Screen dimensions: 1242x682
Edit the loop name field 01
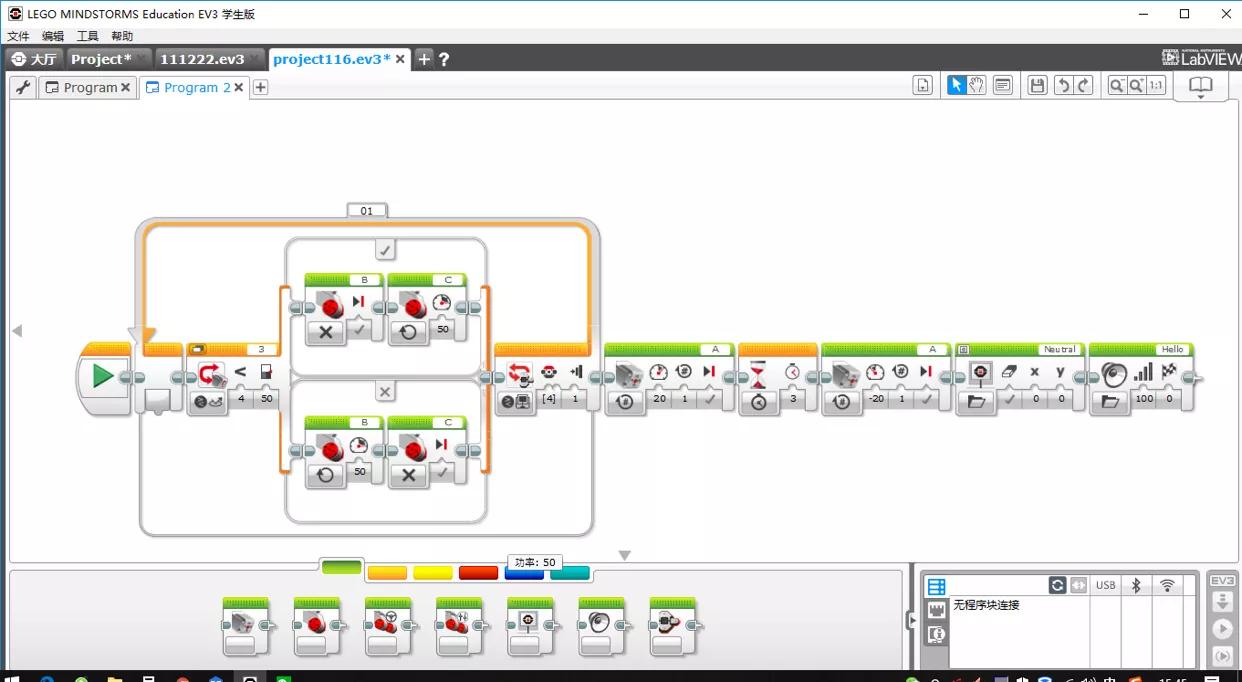click(367, 211)
